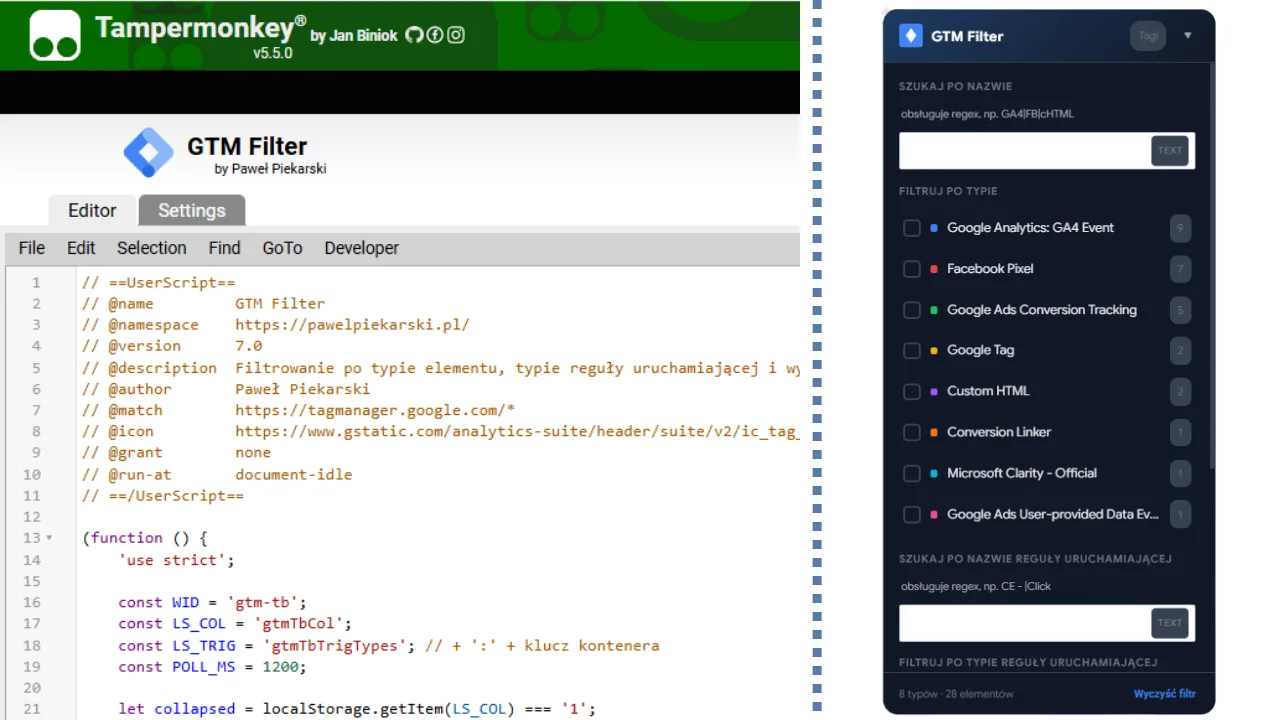Tick the Google Analytics: GA4 Event checkbox
Screen dimensions: 1280x720
pos(912,228)
